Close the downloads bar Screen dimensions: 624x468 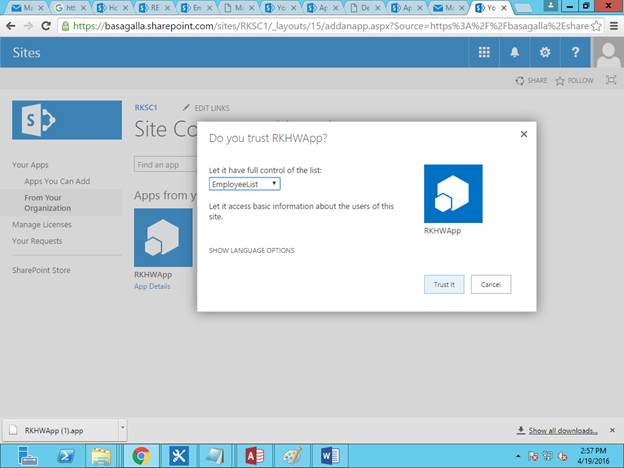tap(612, 430)
